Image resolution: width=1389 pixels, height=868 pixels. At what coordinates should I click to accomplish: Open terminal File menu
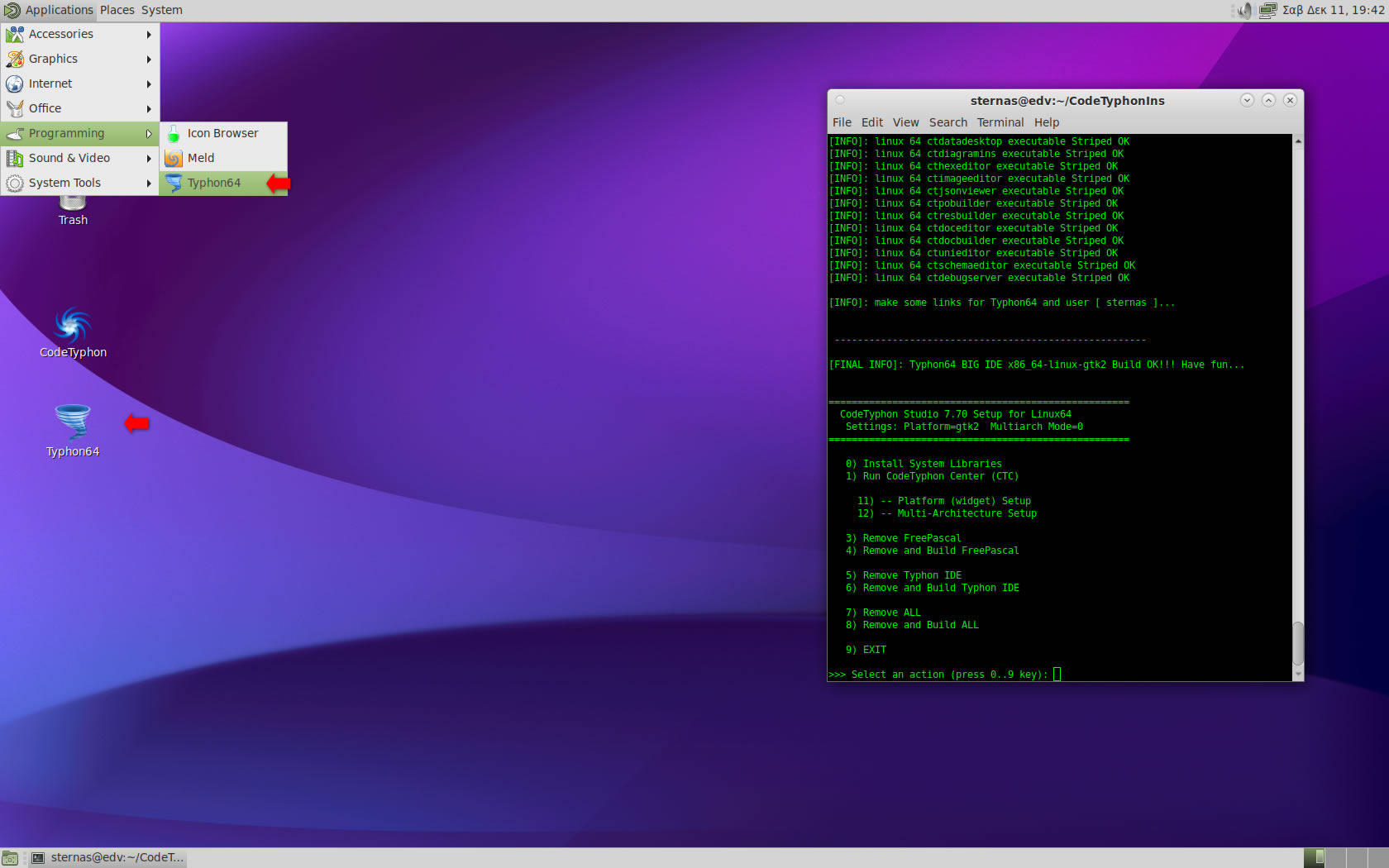point(842,122)
